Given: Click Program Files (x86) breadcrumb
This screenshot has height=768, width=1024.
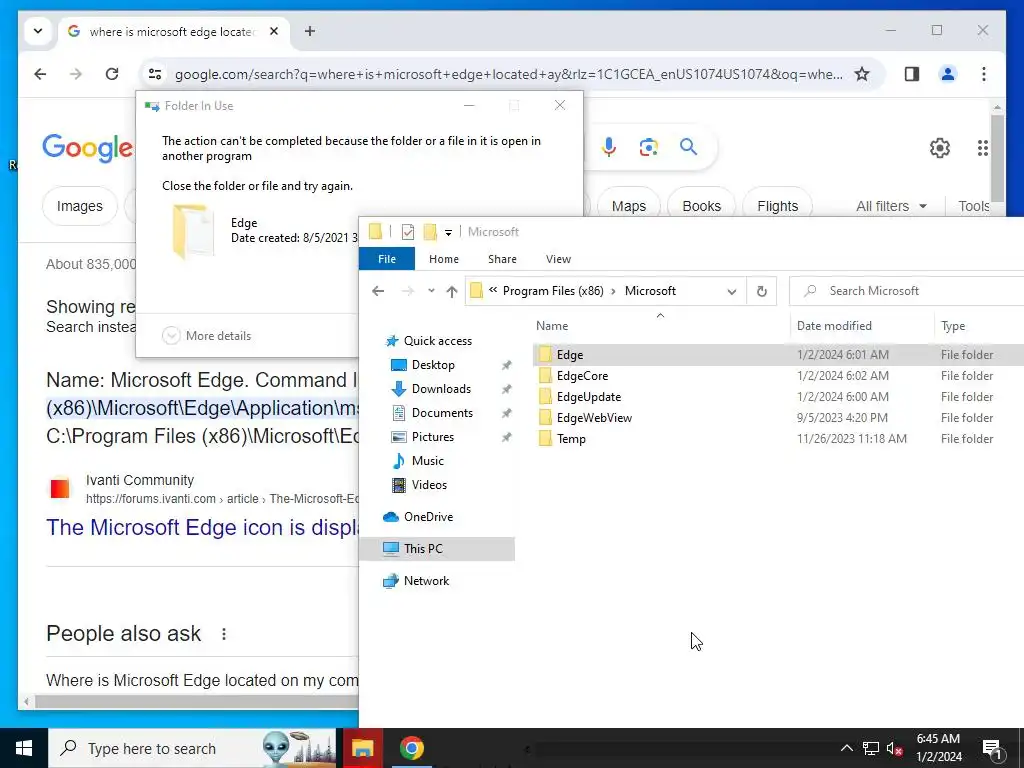Looking at the screenshot, I should pos(552,291).
